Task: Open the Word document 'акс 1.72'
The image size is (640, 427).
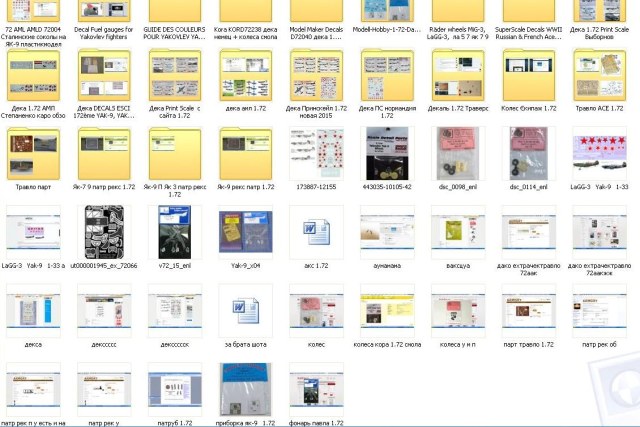Action: click(x=316, y=230)
